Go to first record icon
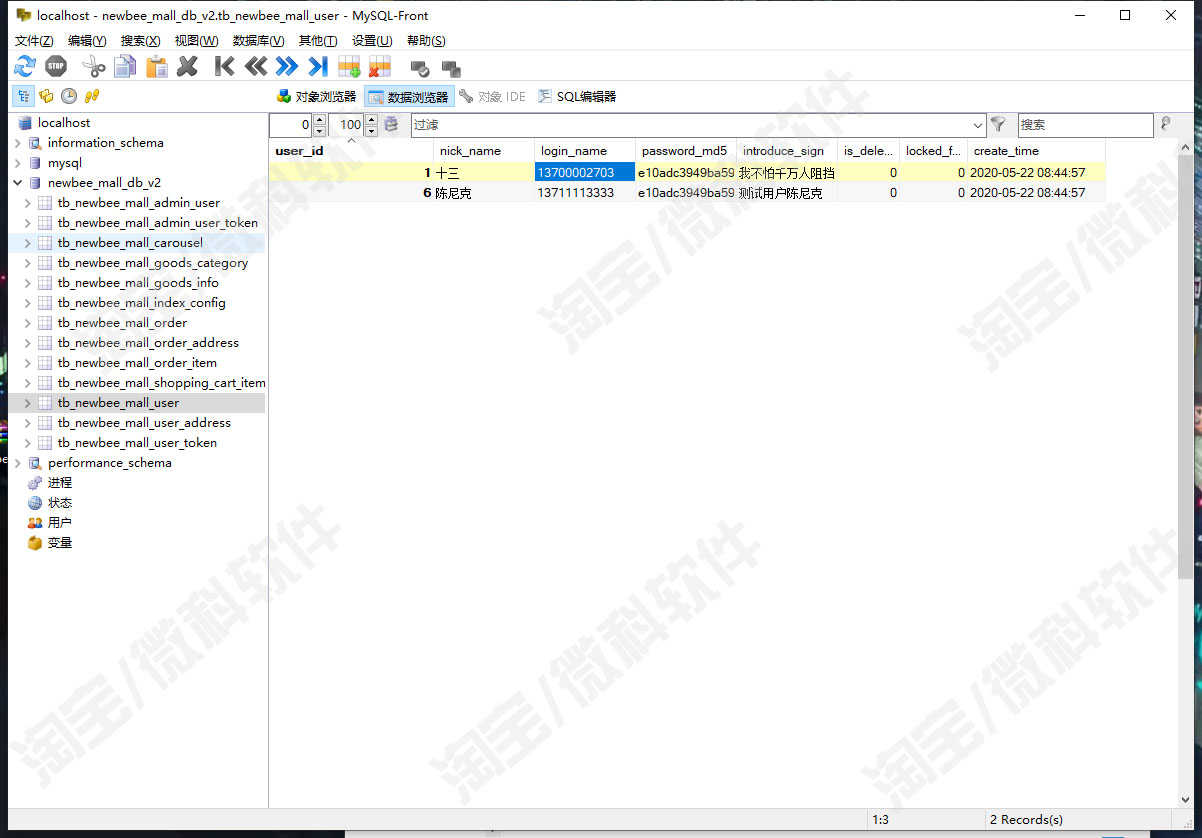The height and width of the screenshot is (838, 1202). pyautogui.click(x=225, y=67)
